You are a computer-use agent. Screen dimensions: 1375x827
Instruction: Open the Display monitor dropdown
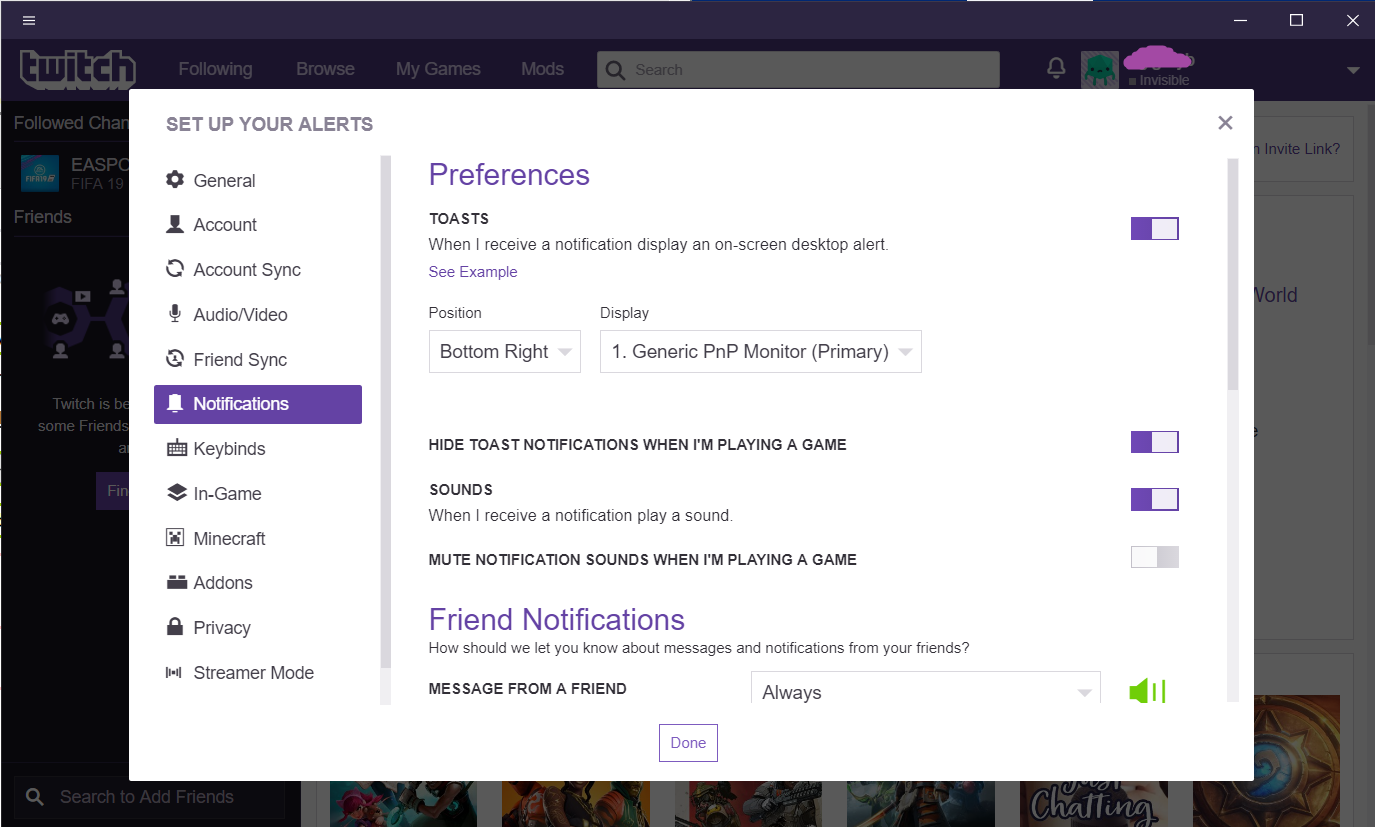pos(761,352)
